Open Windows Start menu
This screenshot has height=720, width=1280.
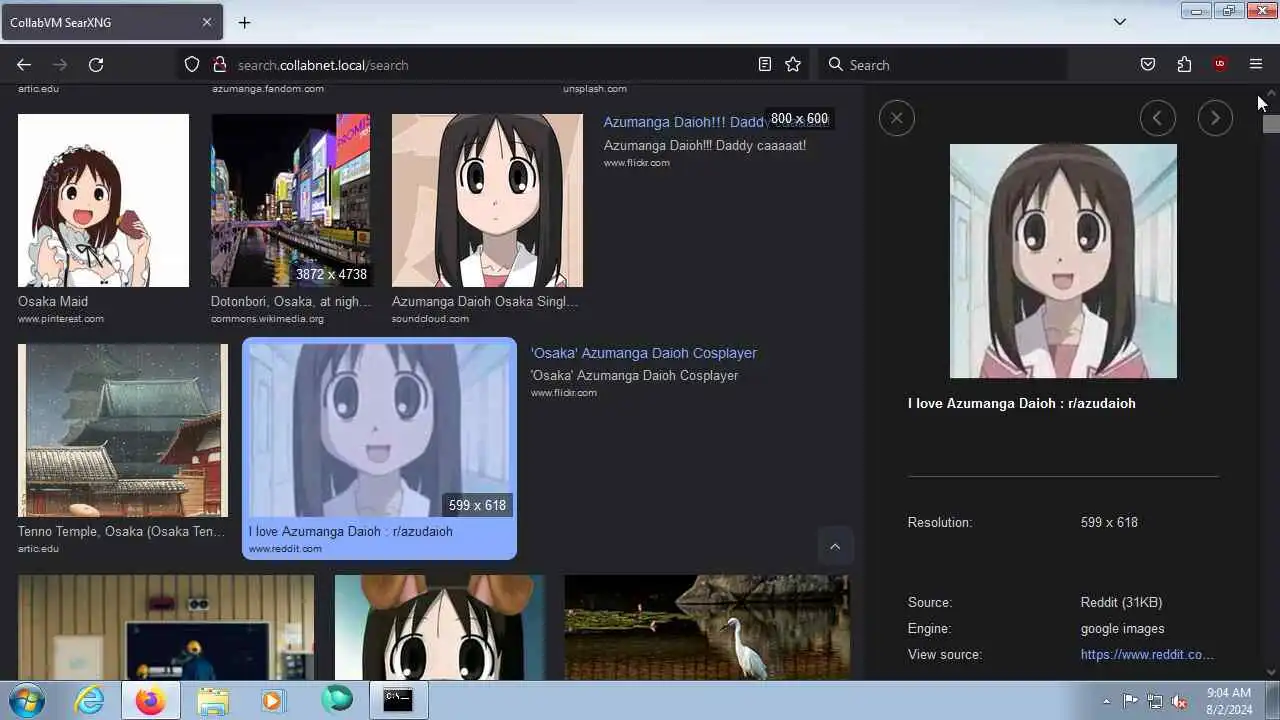27,700
